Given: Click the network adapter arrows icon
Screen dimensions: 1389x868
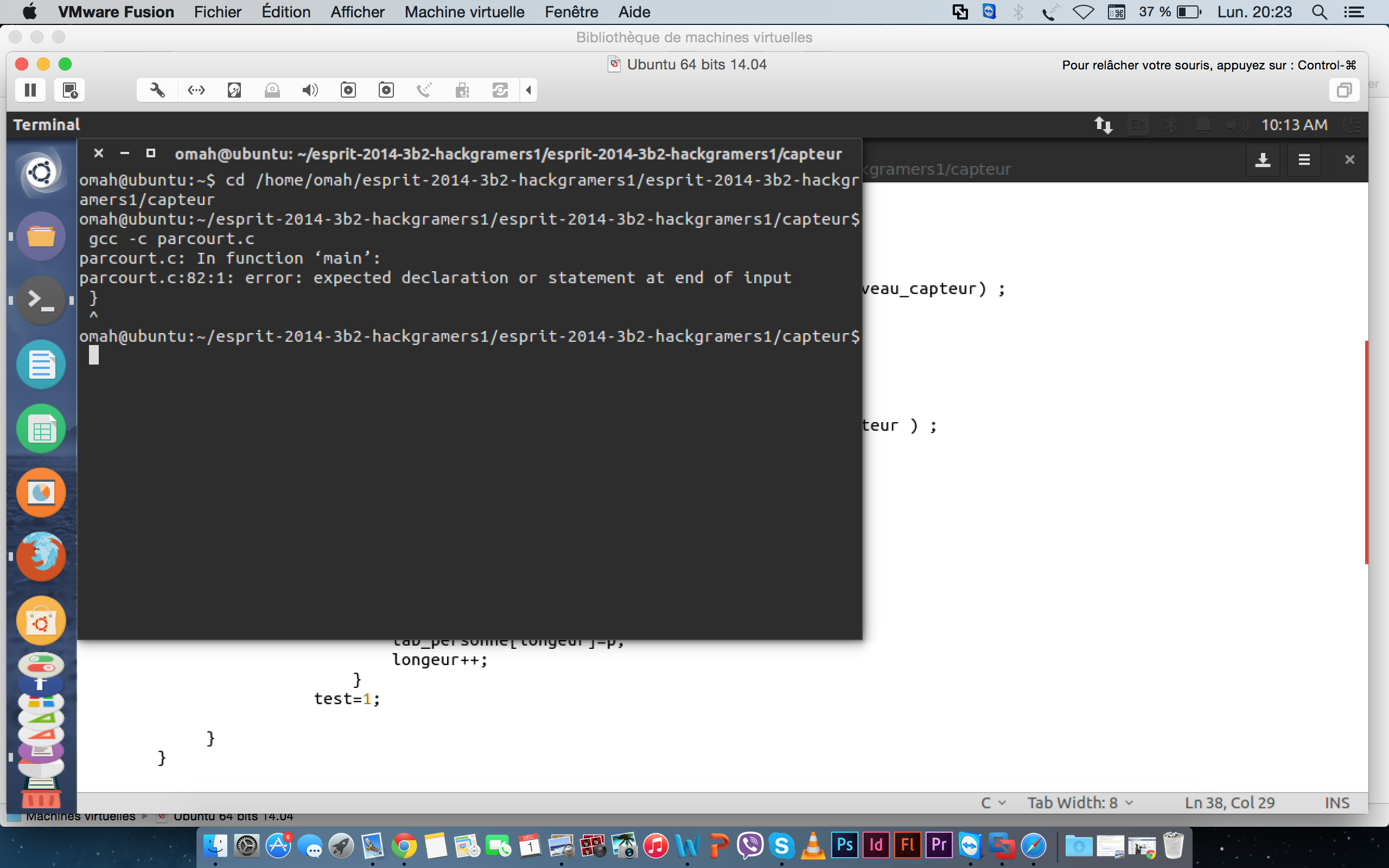Looking at the screenshot, I should tap(196, 90).
